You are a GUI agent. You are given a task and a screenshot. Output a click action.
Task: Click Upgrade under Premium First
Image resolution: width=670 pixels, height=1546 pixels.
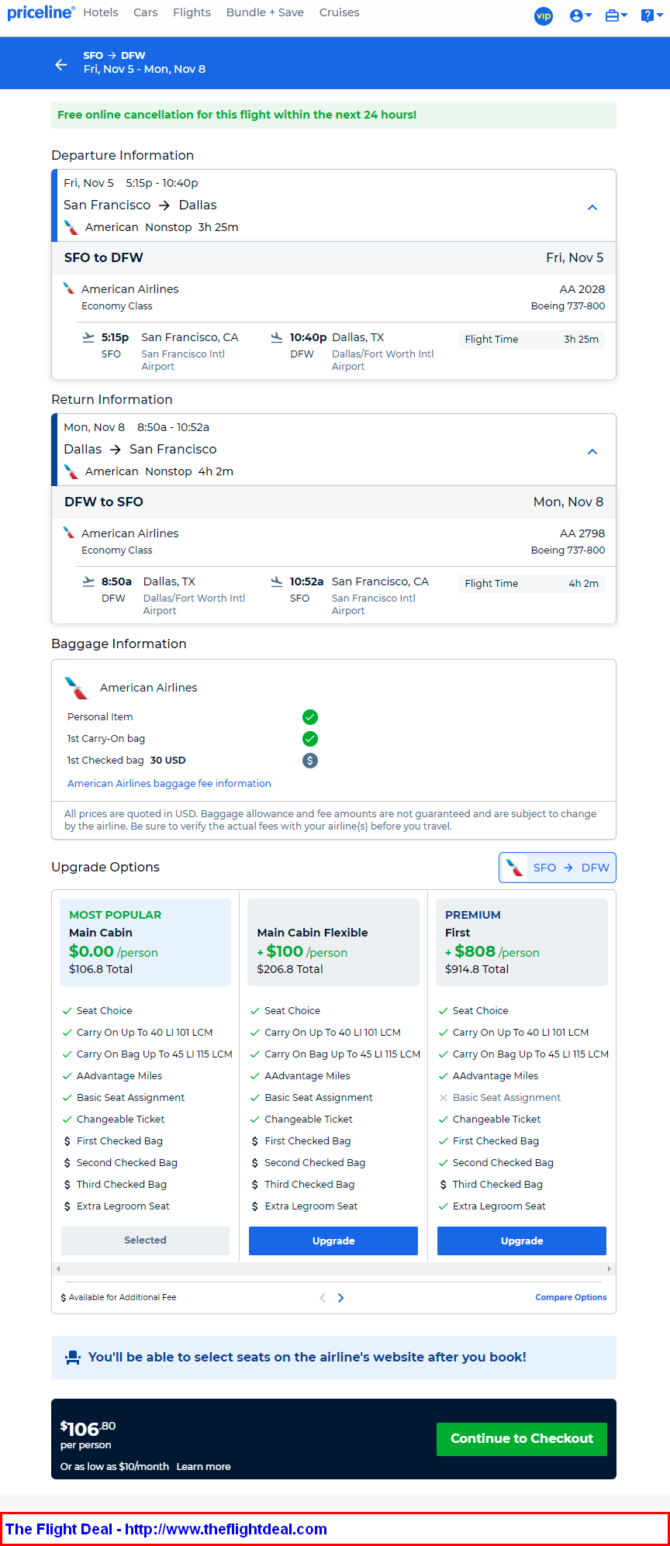(522, 1240)
